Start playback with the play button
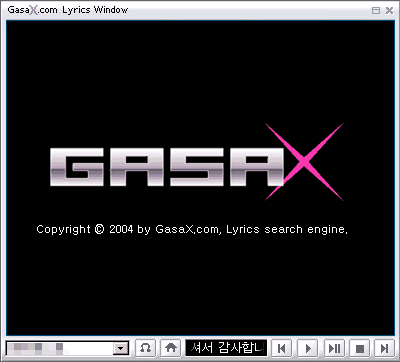This screenshot has width=400, height=362. [x=308, y=348]
